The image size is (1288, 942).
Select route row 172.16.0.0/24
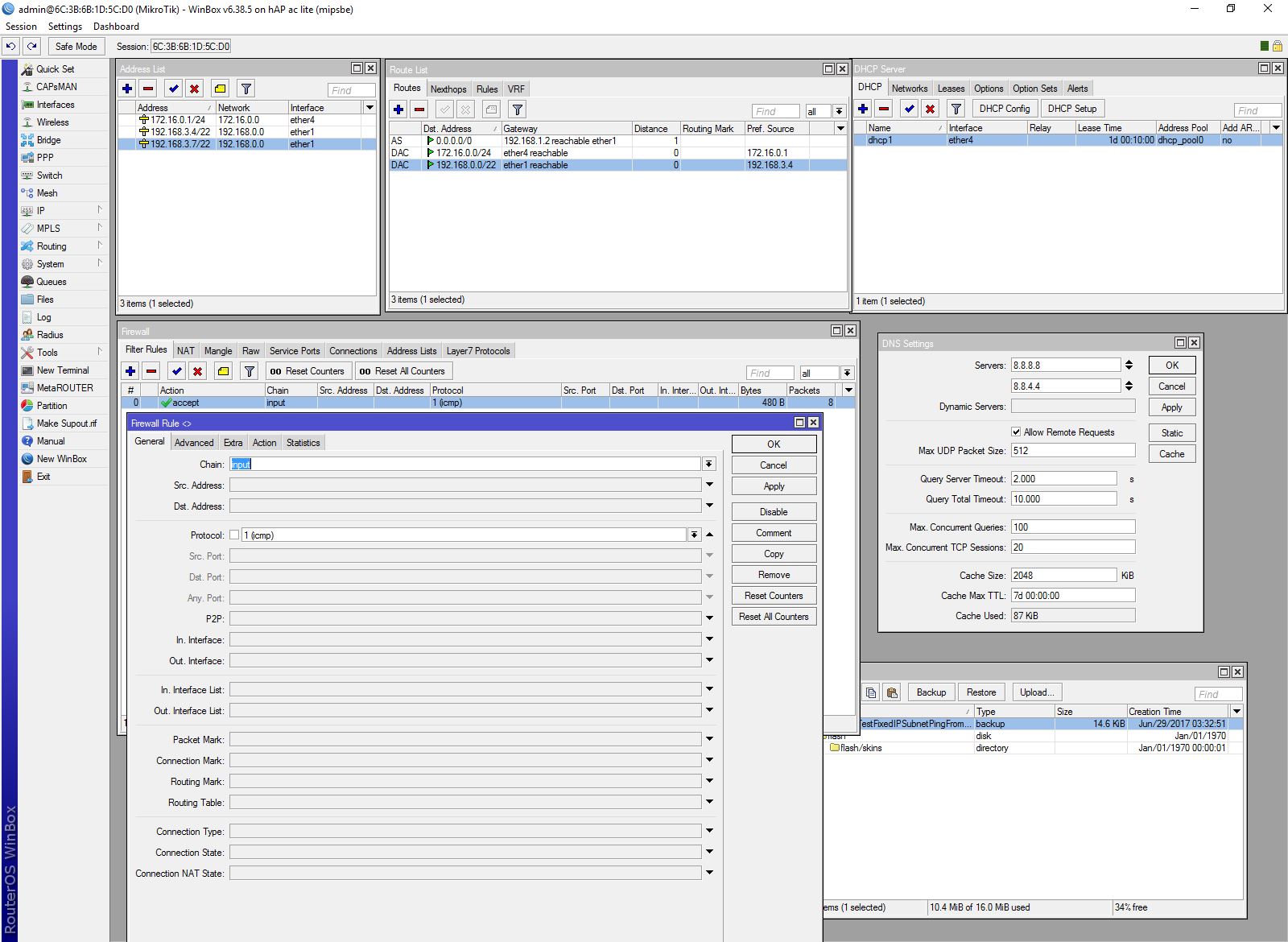(x=617, y=153)
